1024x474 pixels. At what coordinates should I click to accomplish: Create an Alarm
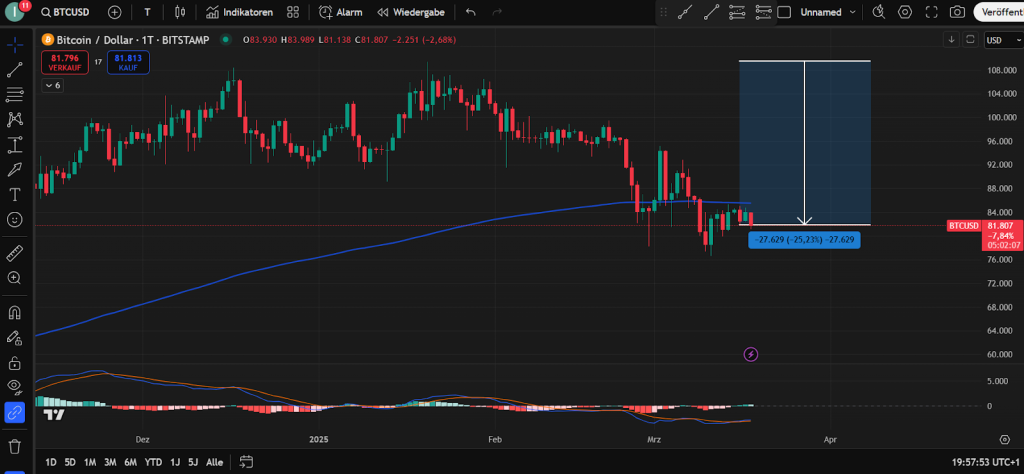341,12
